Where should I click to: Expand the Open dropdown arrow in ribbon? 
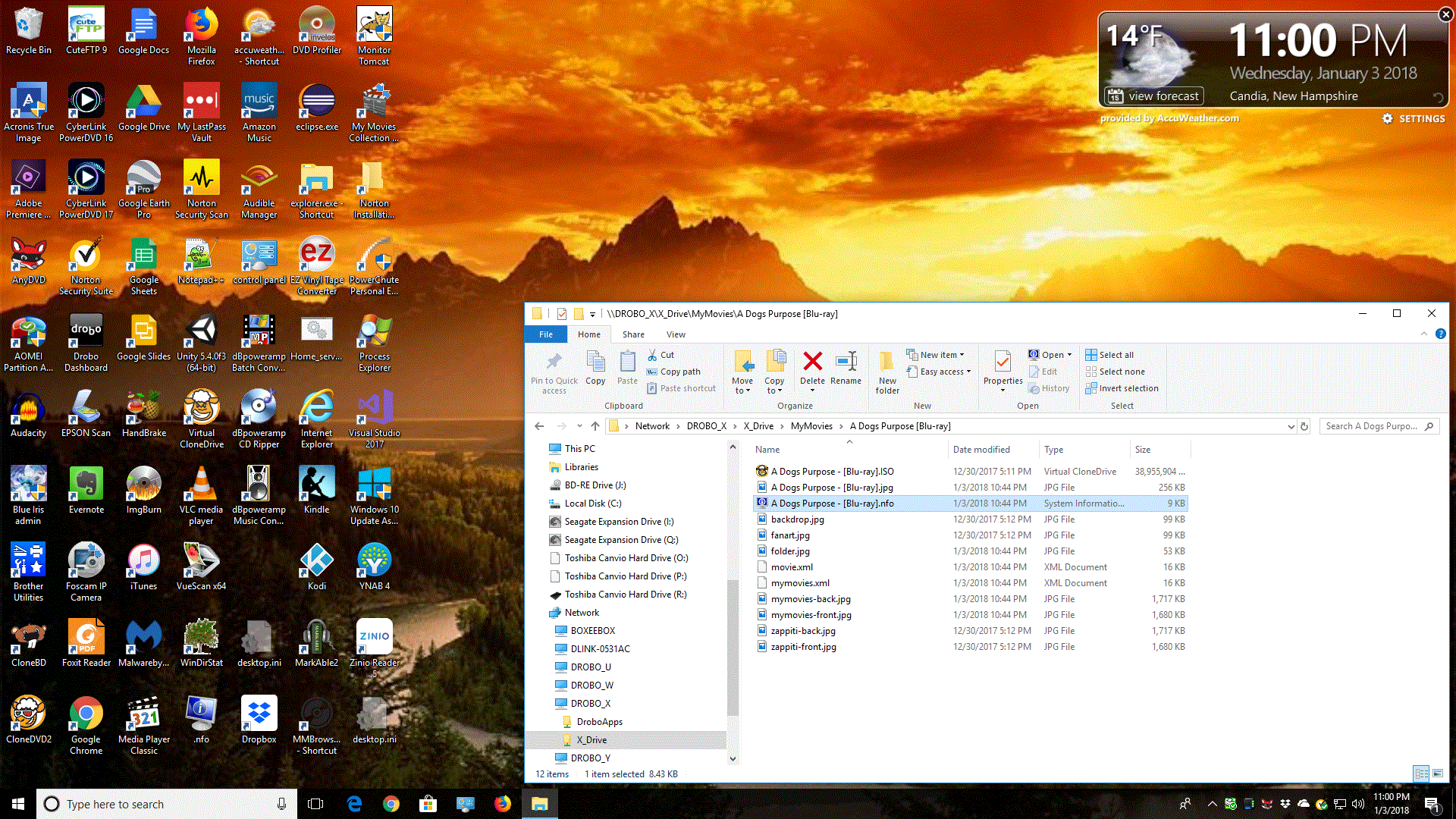point(1069,355)
